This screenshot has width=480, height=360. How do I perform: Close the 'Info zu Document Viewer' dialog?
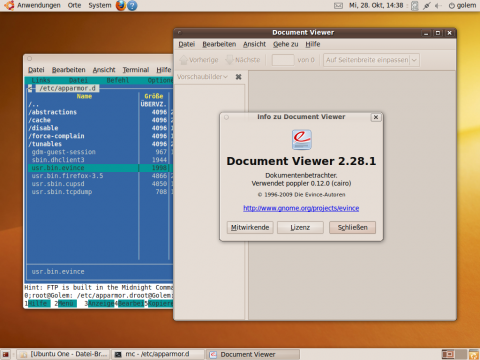[x=376, y=117]
